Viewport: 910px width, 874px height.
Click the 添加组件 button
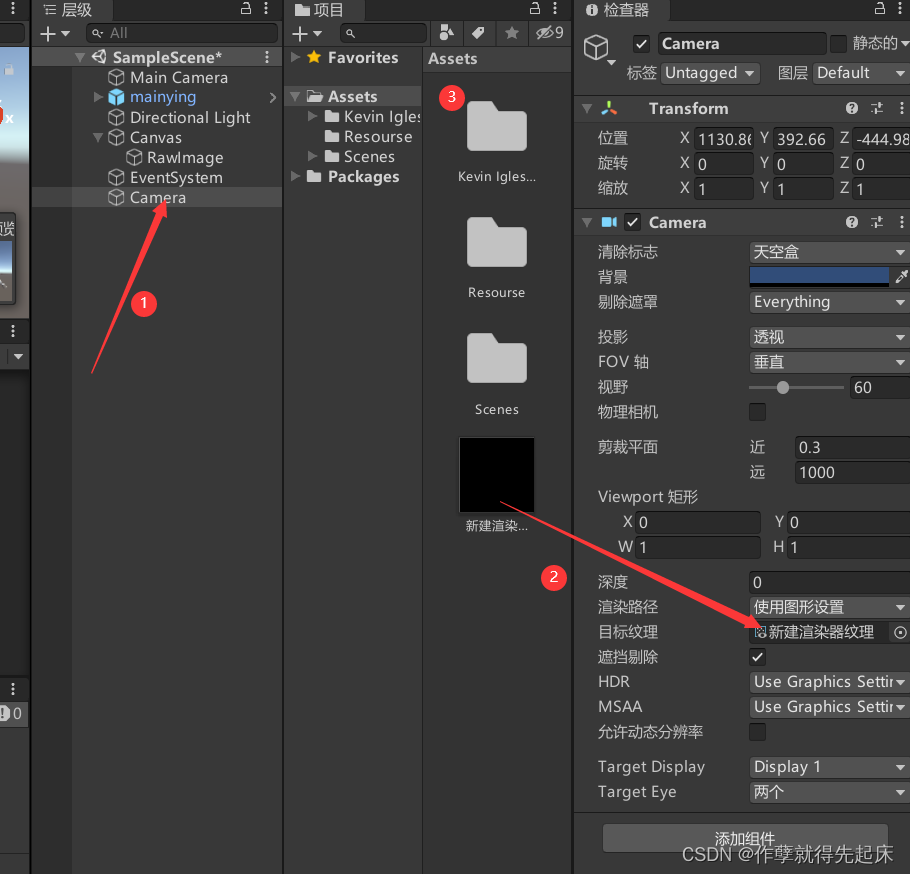click(x=745, y=839)
